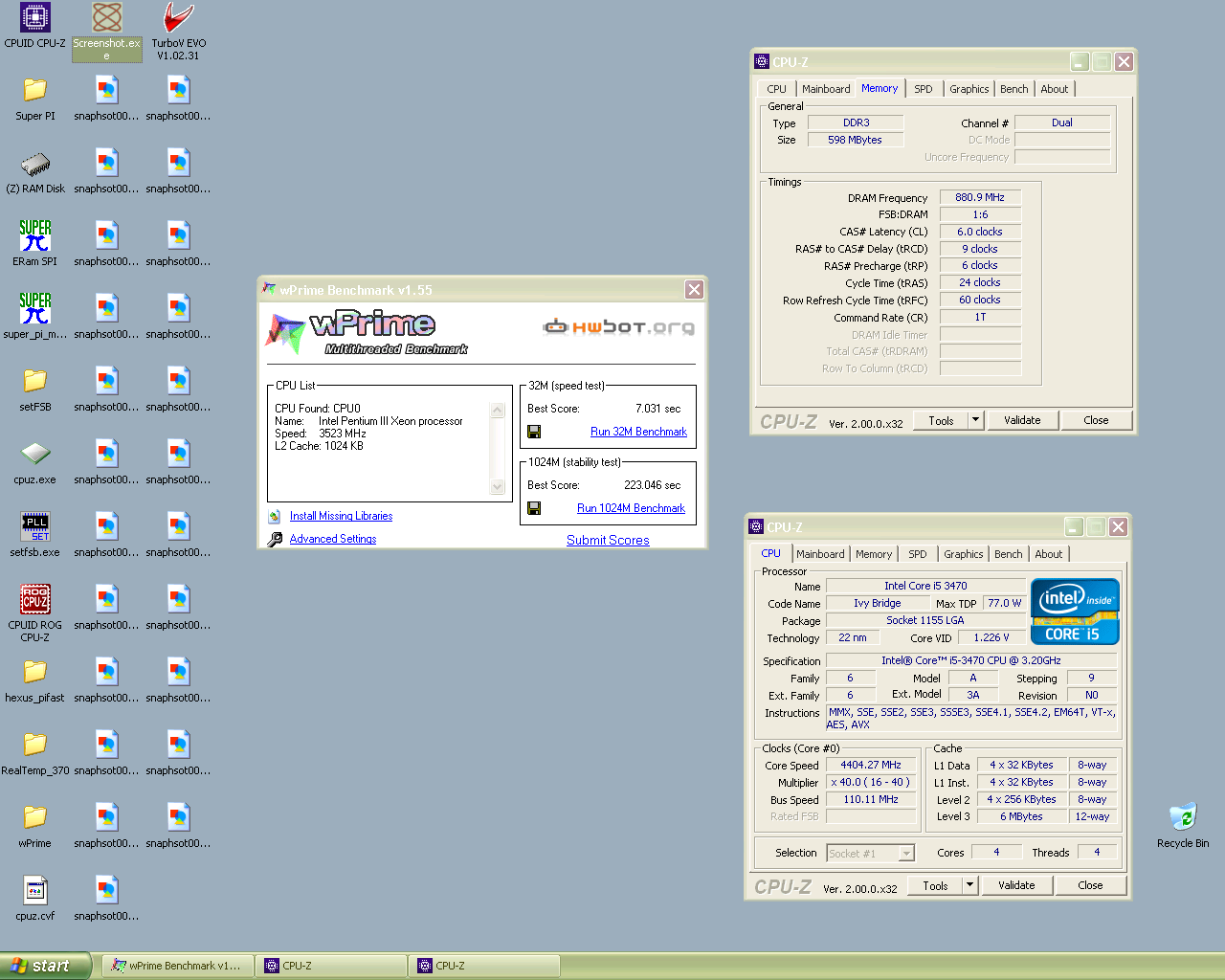Click Close button in Memory CPU-Z window
Screen dimensions: 1225x980
click(x=1096, y=420)
